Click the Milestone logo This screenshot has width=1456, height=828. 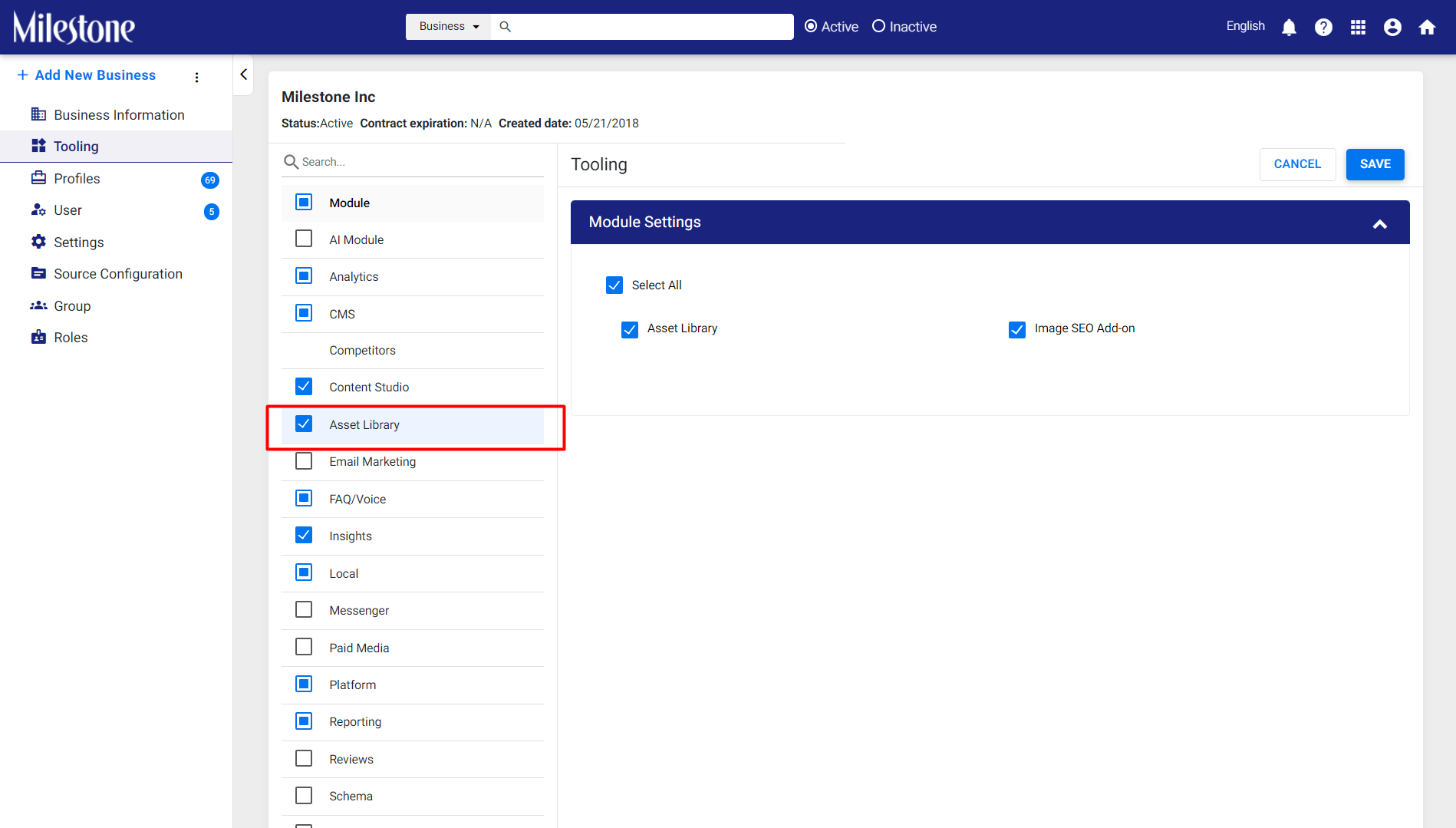(x=74, y=28)
